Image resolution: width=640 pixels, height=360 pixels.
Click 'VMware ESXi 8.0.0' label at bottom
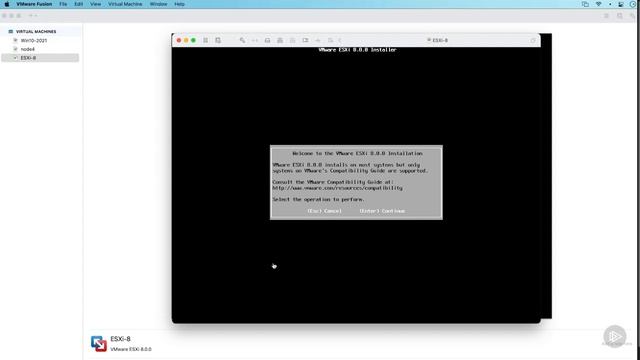coord(131,349)
